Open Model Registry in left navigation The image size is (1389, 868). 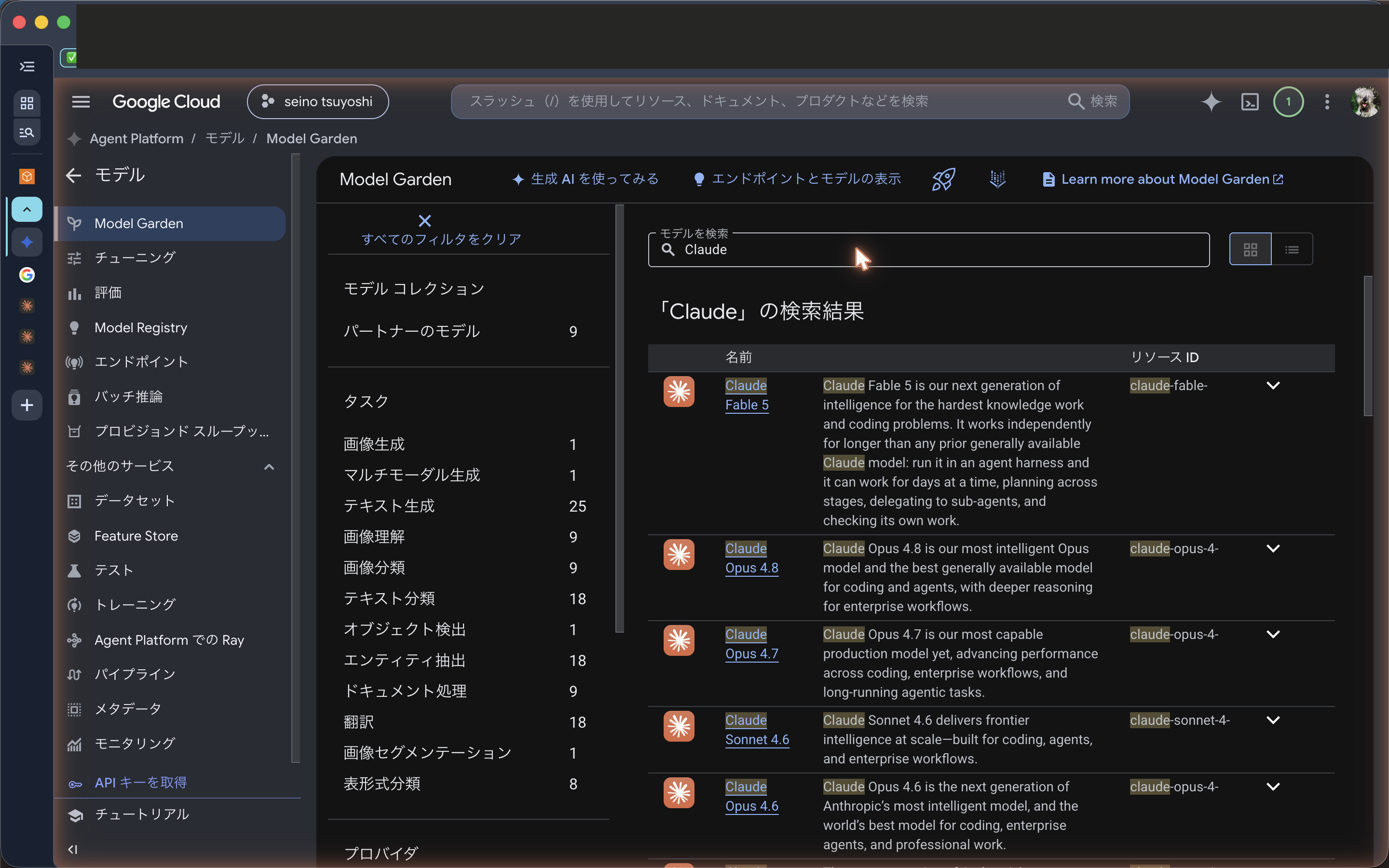(x=170, y=328)
